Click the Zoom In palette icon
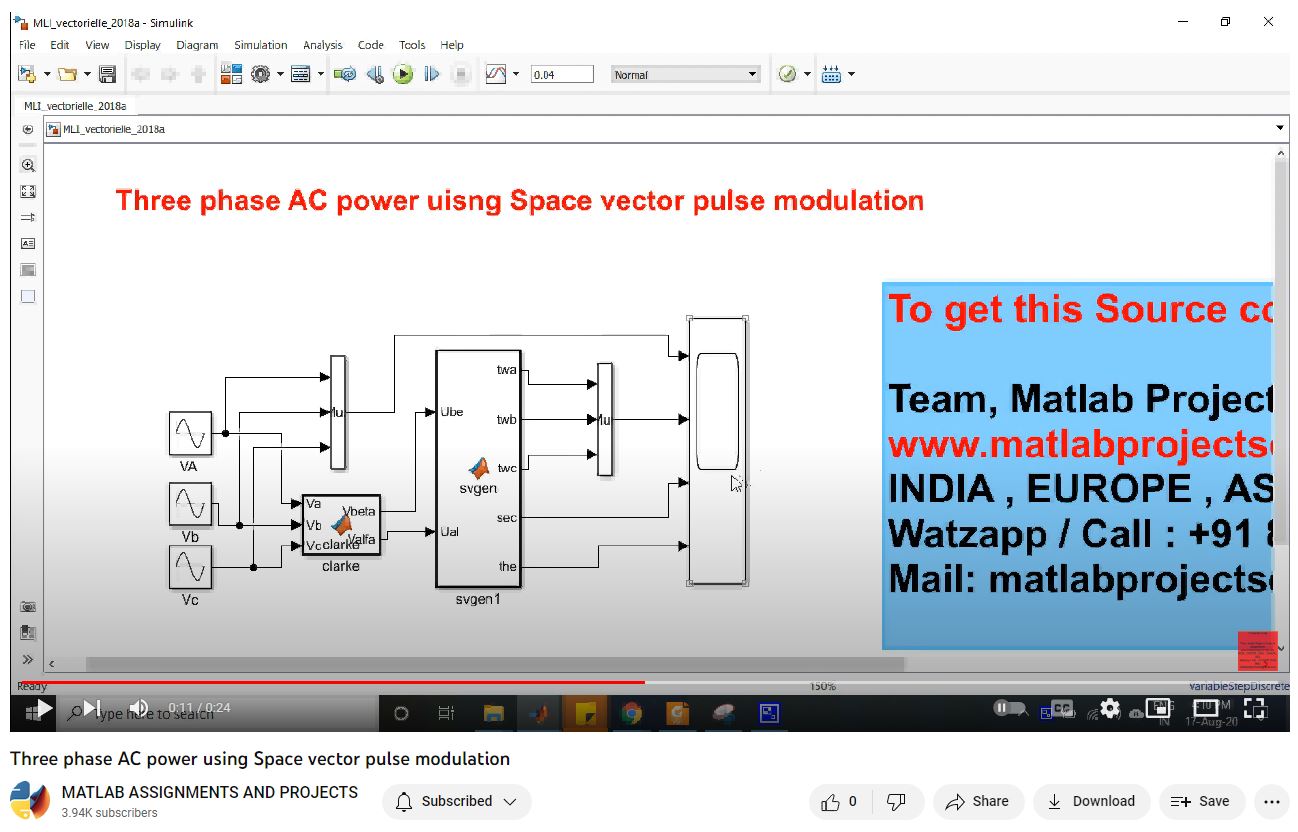This screenshot has width=1298, height=832. (x=28, y=166)
